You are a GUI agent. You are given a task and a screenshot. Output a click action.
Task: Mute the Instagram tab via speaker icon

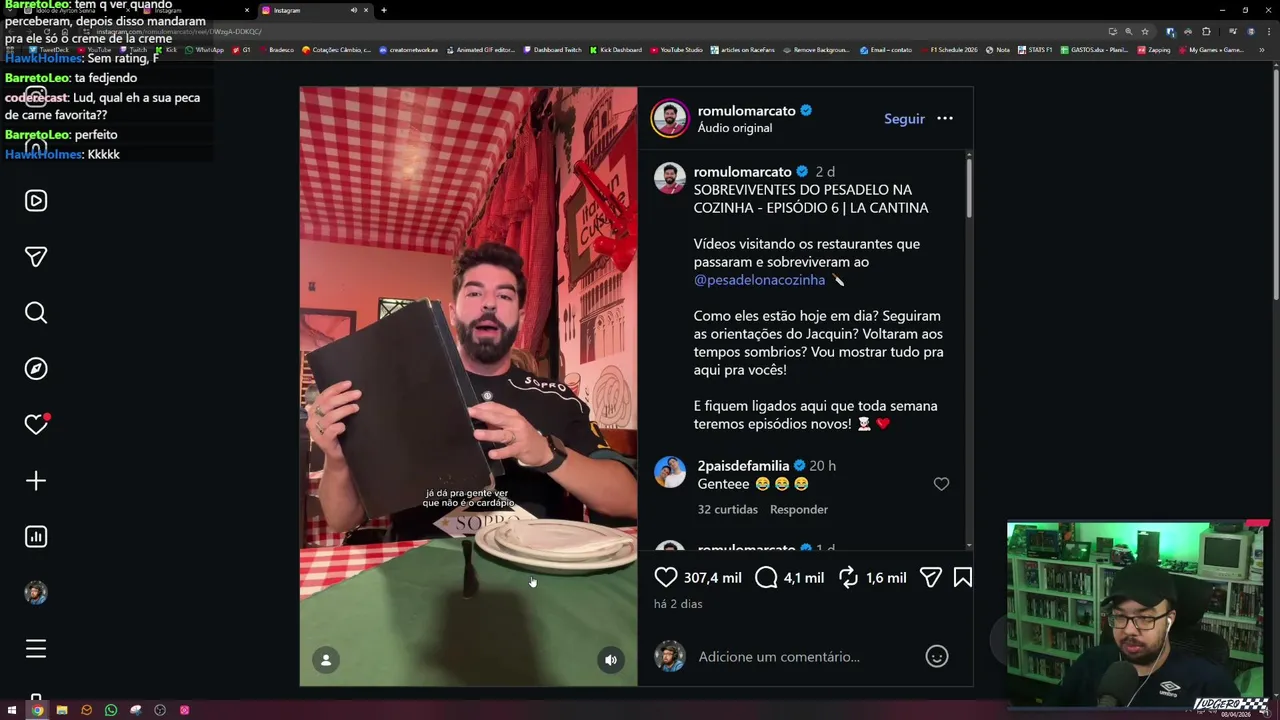click(353, 10)
